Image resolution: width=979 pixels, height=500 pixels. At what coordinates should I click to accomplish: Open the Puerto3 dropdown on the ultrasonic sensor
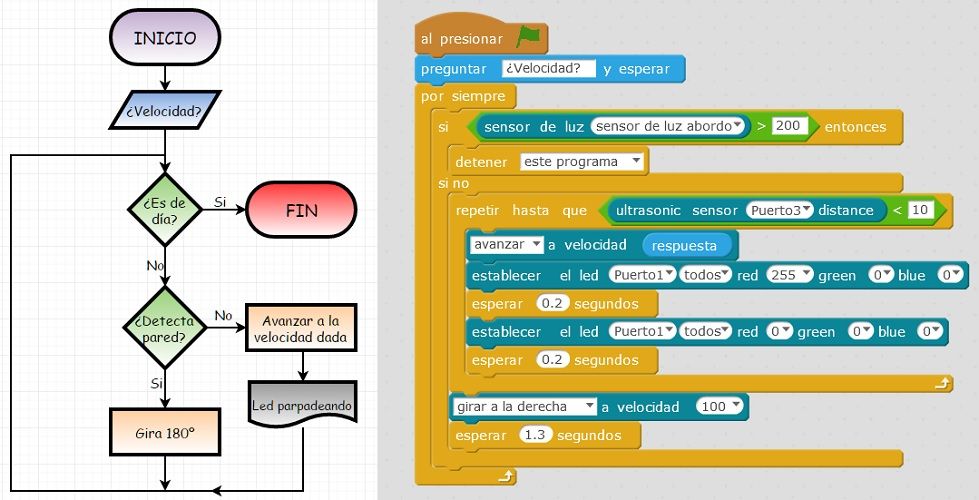click(780, 210)
